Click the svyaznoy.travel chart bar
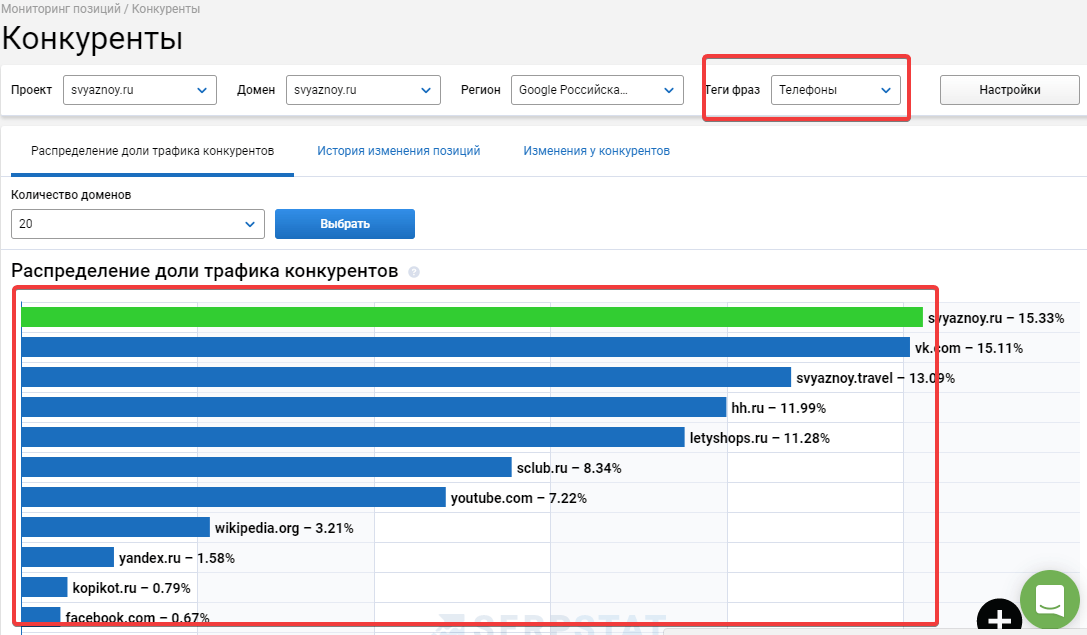 pos(406,377)
